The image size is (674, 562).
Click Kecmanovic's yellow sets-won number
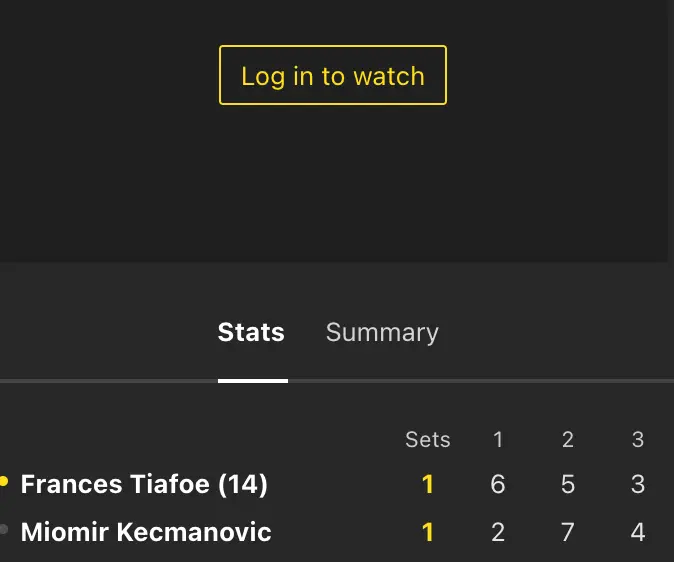[428, 532]
